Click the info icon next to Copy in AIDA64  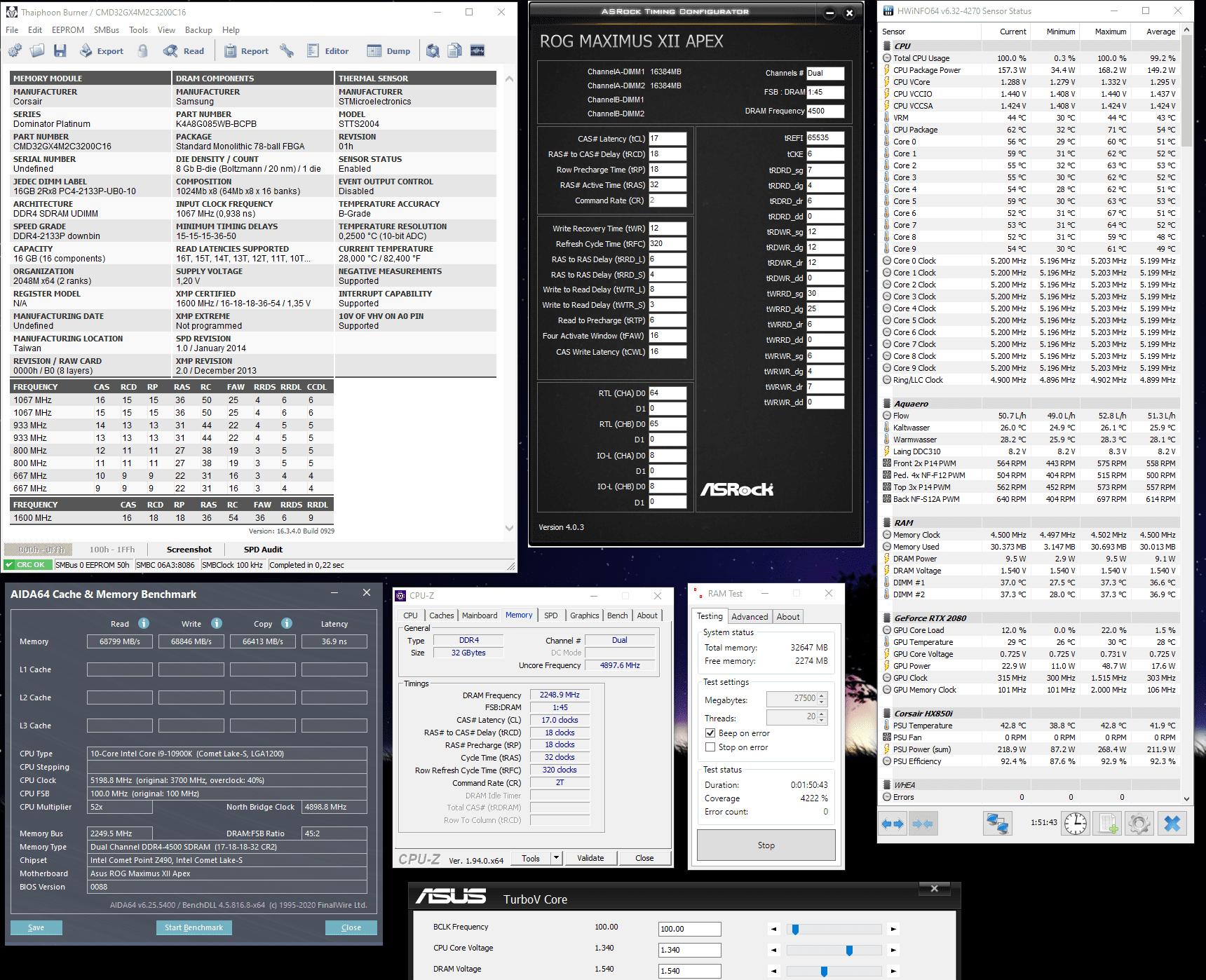pos(287,623)
